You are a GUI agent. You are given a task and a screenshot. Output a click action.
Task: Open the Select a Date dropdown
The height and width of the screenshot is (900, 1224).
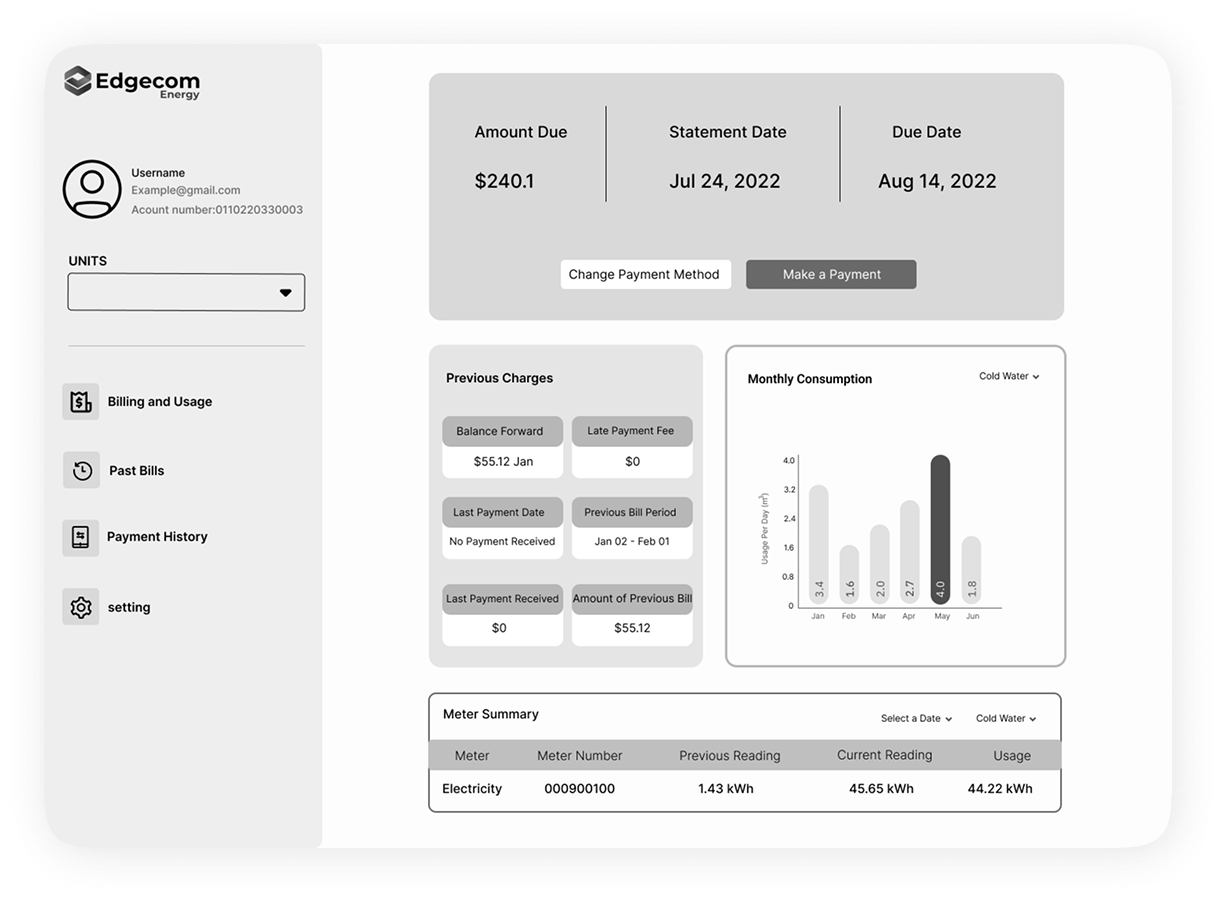pos(915,719)
